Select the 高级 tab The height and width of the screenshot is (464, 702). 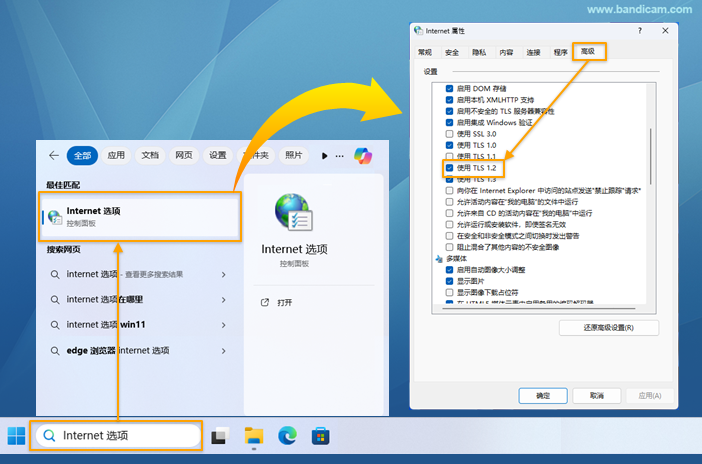pyautogui.click(x=588, y=52)
